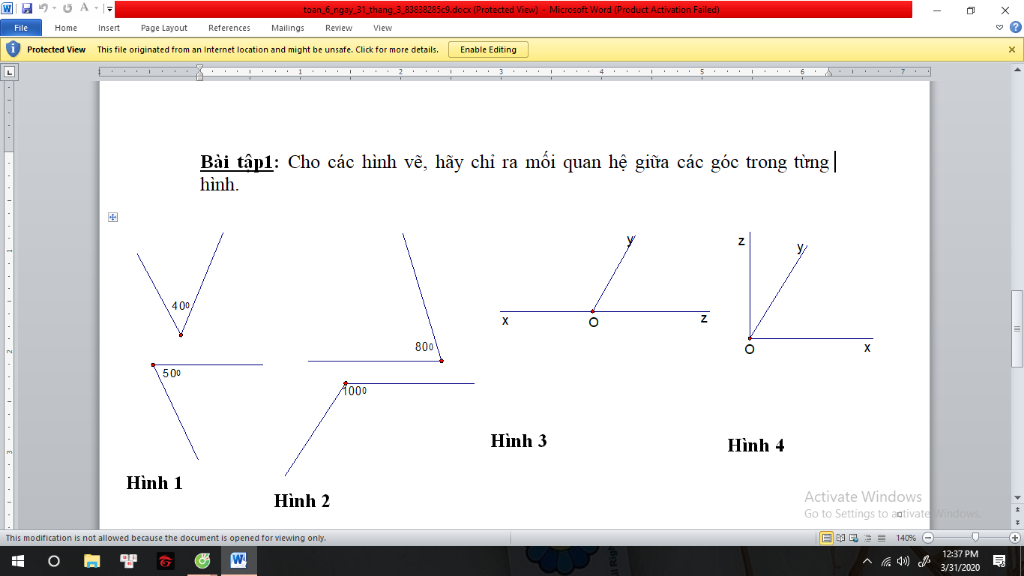Click the Hình 1 caption
The image size is (1024, 576).
154,483
